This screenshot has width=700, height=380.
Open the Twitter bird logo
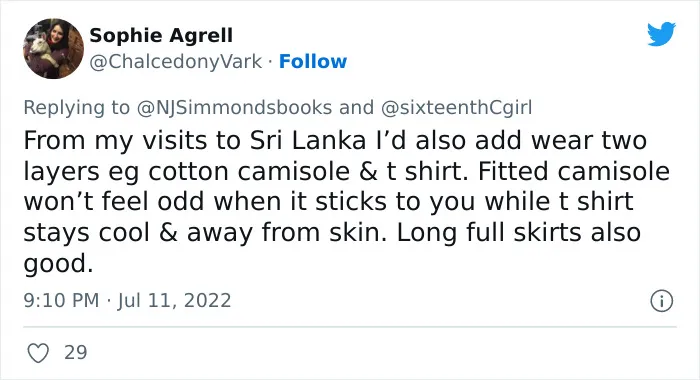pyautogui.click(x=661, y=34)
